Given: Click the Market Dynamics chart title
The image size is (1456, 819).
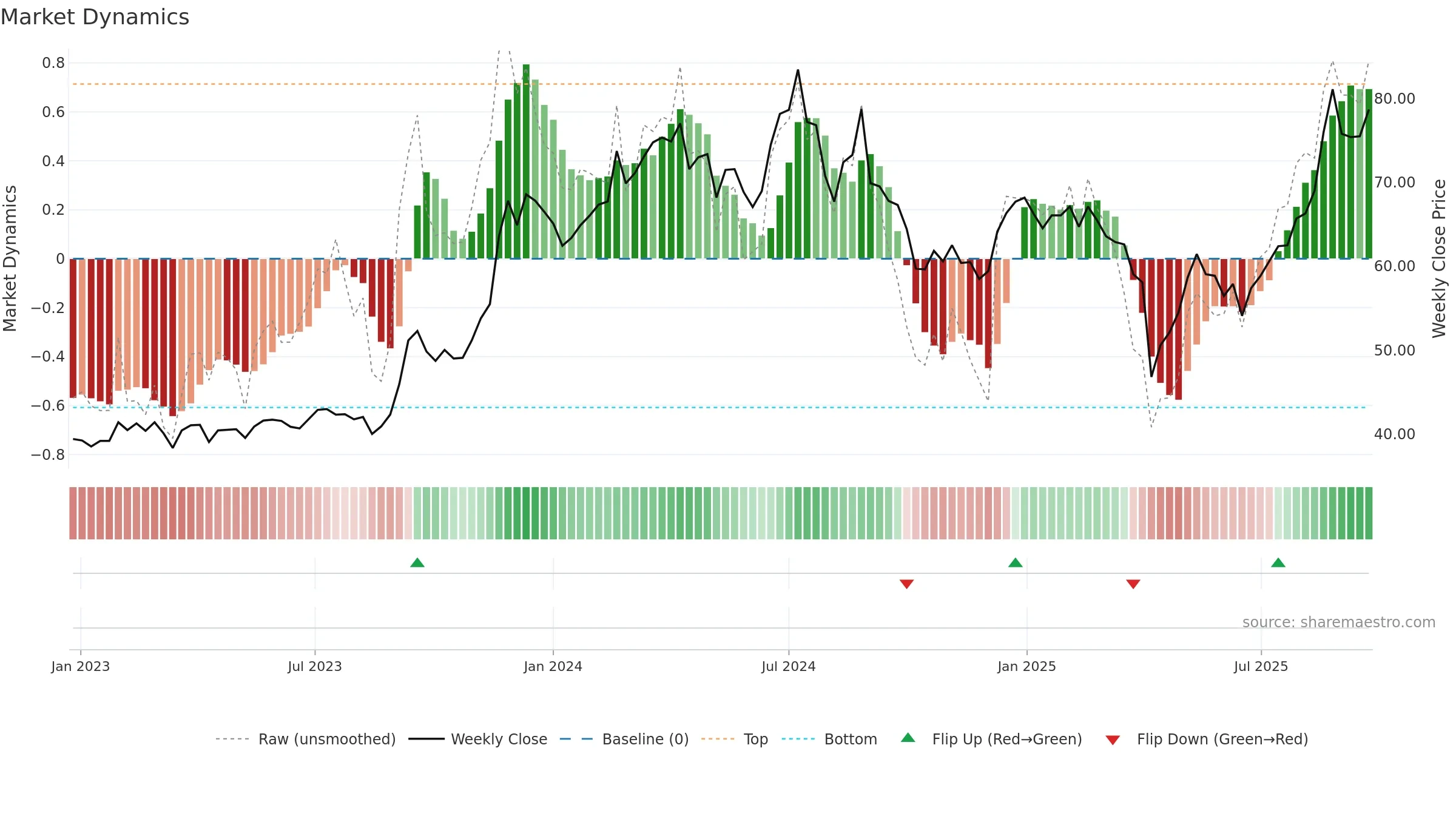Looking at the screenshot, I should (95, 17).
